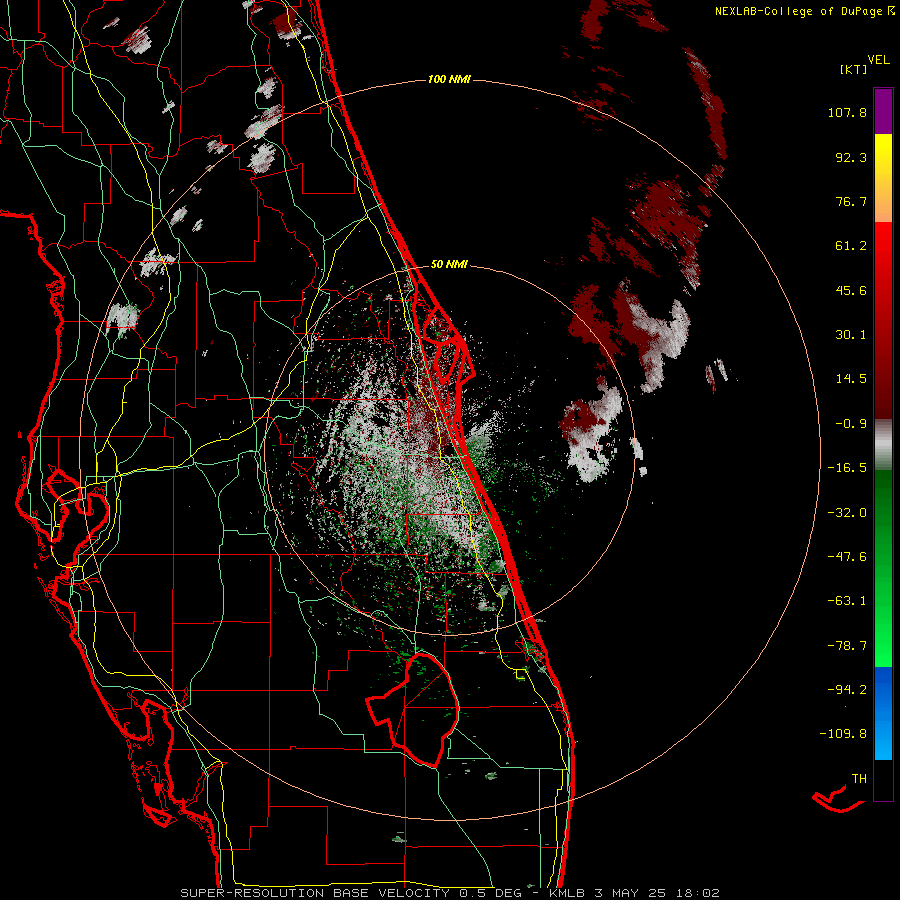Click the -109.8 legend value

pyautogui.click(x=844, y=734)
